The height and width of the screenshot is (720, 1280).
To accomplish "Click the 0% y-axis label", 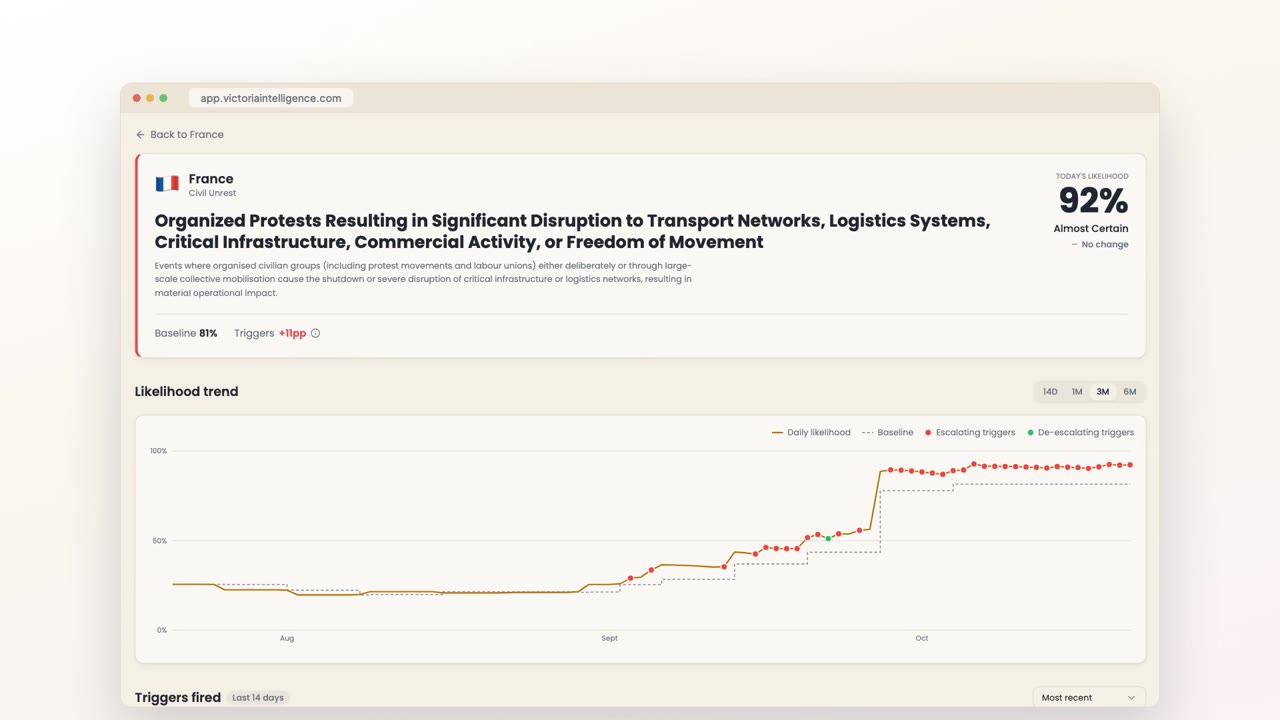I will [162, 630].
